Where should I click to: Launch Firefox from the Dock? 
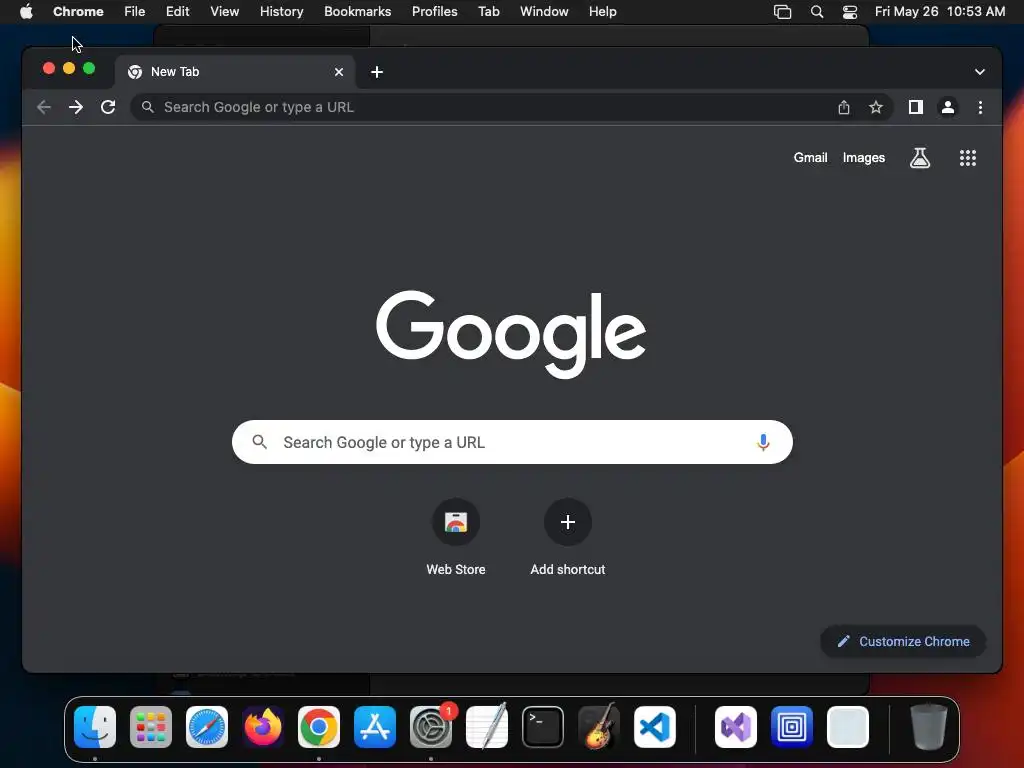coord(263,727)
